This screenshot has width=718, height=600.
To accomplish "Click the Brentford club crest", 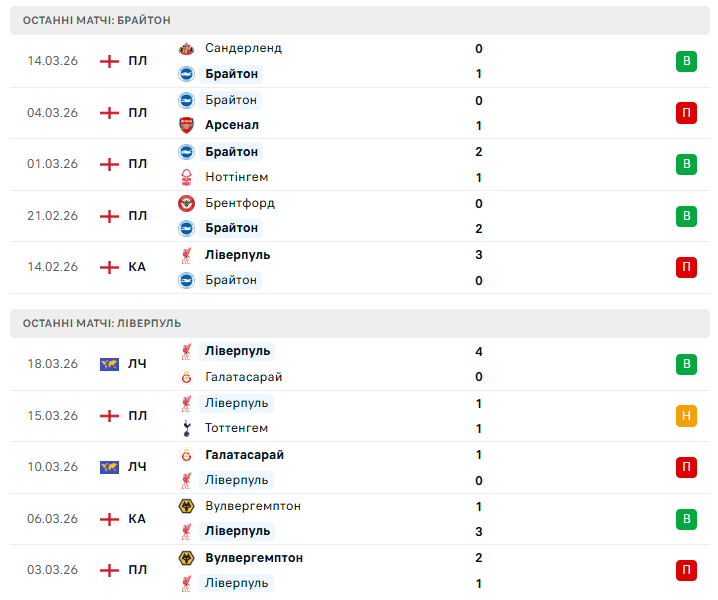I will click(x=186, y=203).
